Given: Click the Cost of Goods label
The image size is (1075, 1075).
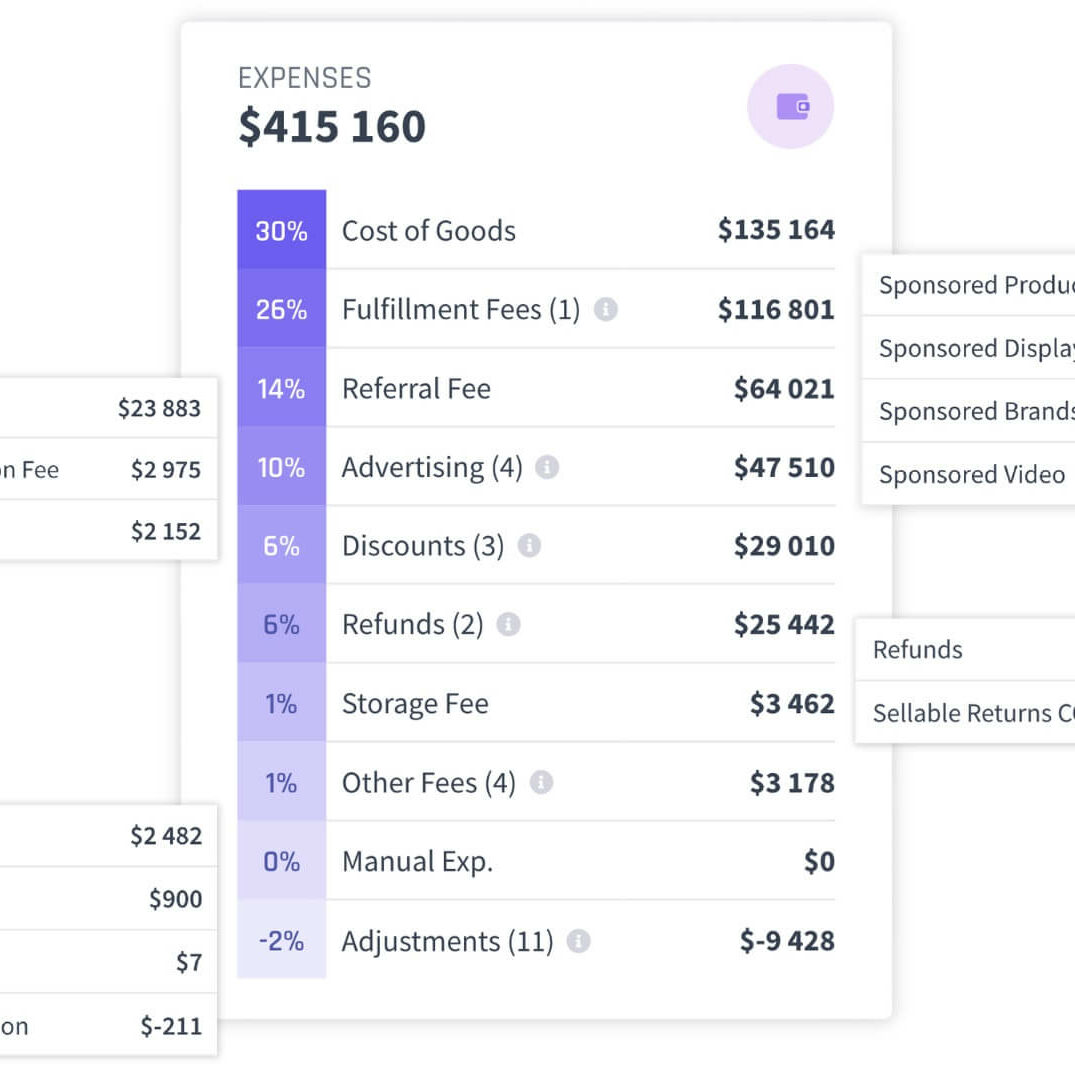Looking at the screenshot, I should tap(428, 231).
